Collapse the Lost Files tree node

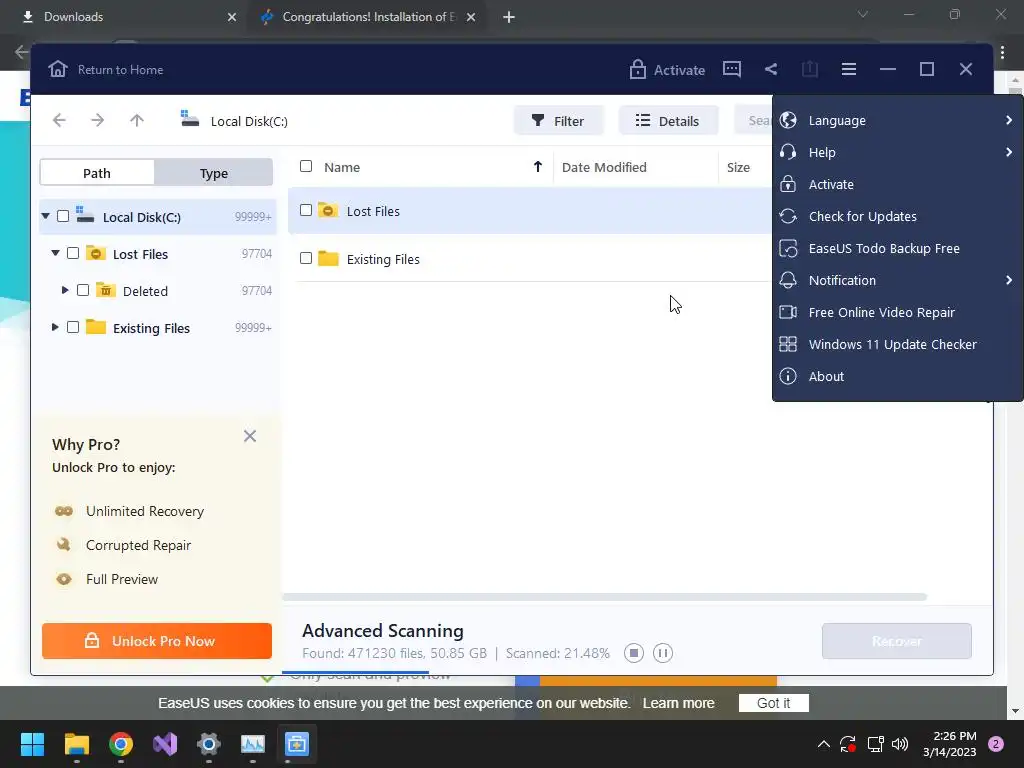tap(56, 253)
